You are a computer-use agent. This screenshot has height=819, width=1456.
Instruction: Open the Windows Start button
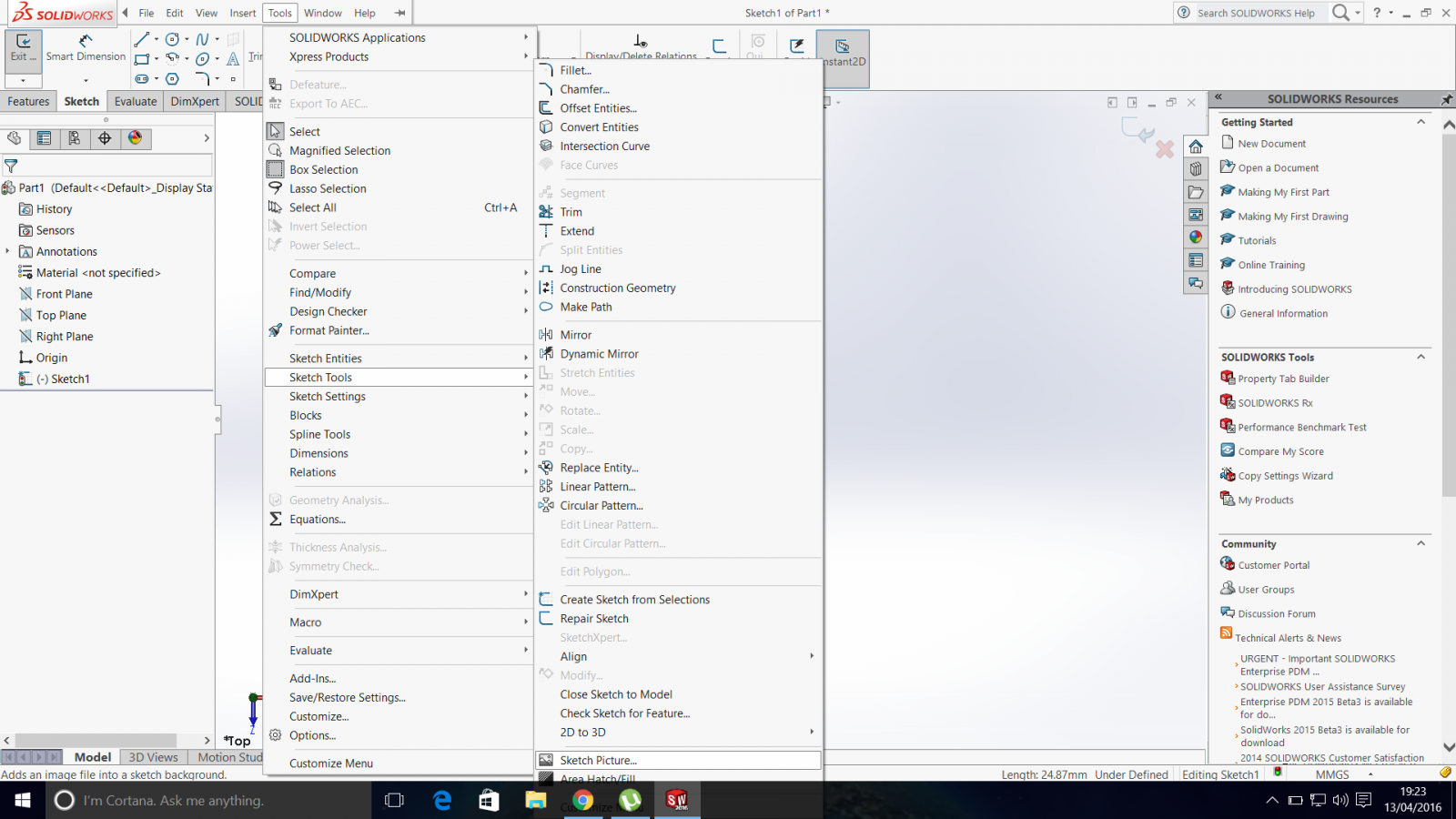click(x=23, y=801)
